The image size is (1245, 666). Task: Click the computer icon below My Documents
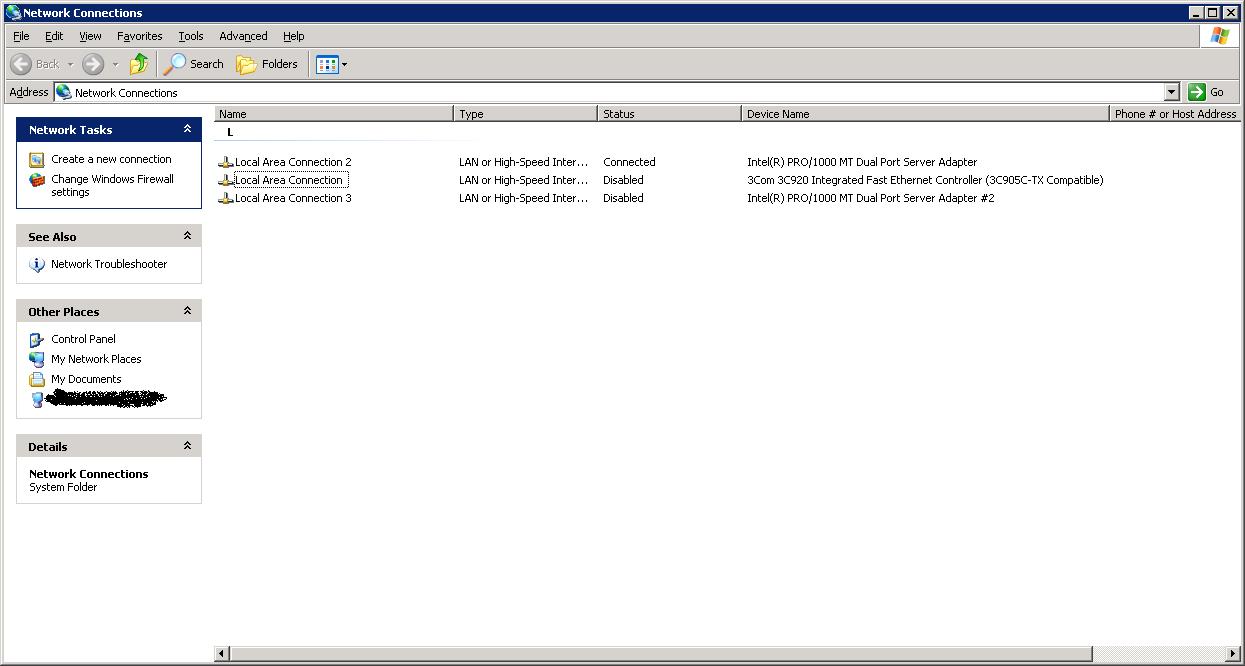point(38,399)
